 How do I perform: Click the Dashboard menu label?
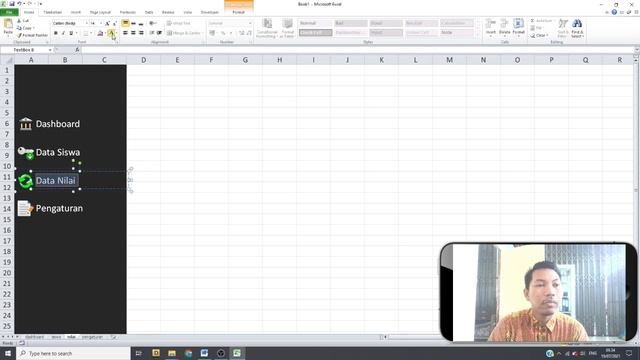[58, 124]
